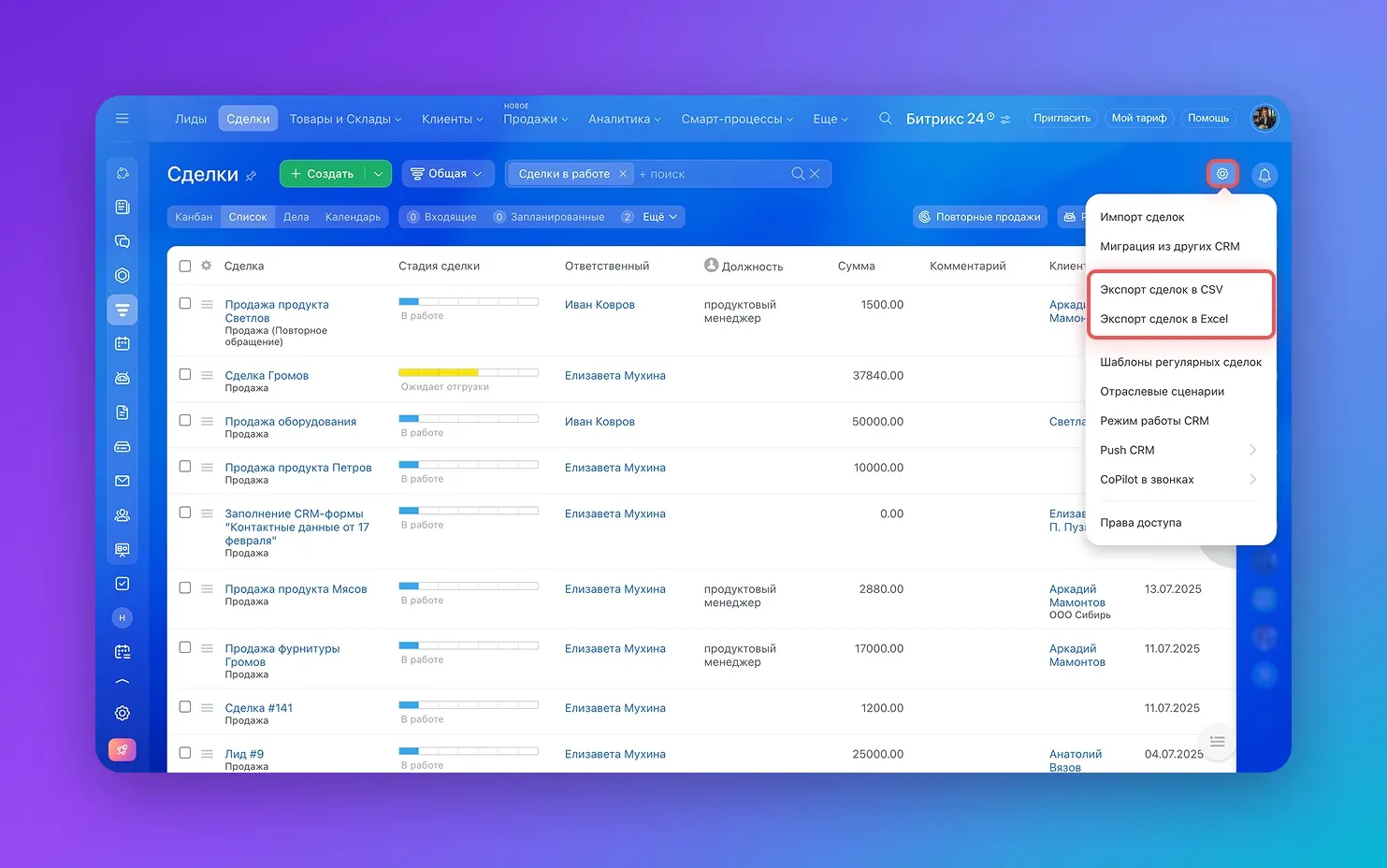Open the CRM funnel icon in the left sidebar
Screen dimensions: 1387x868
(x=123, y=310)
